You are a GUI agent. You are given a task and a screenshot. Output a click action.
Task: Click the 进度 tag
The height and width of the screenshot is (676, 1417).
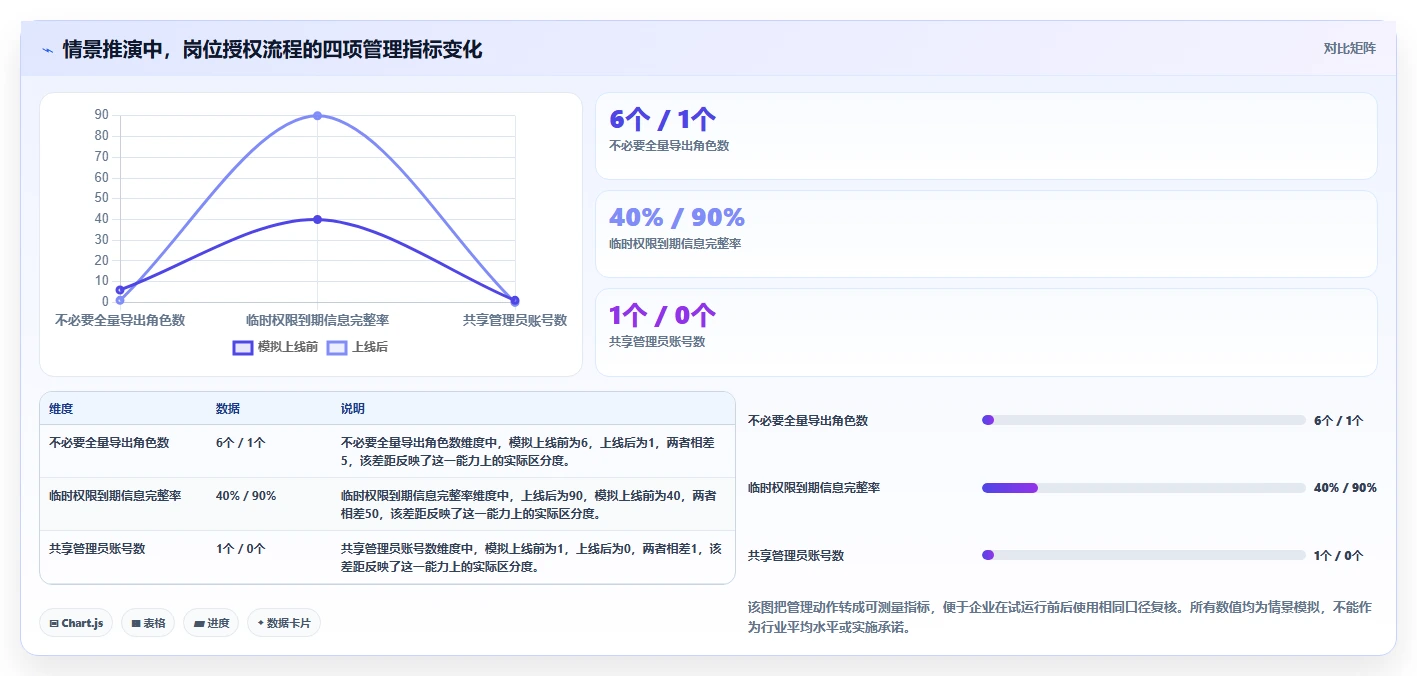[211, 623]
